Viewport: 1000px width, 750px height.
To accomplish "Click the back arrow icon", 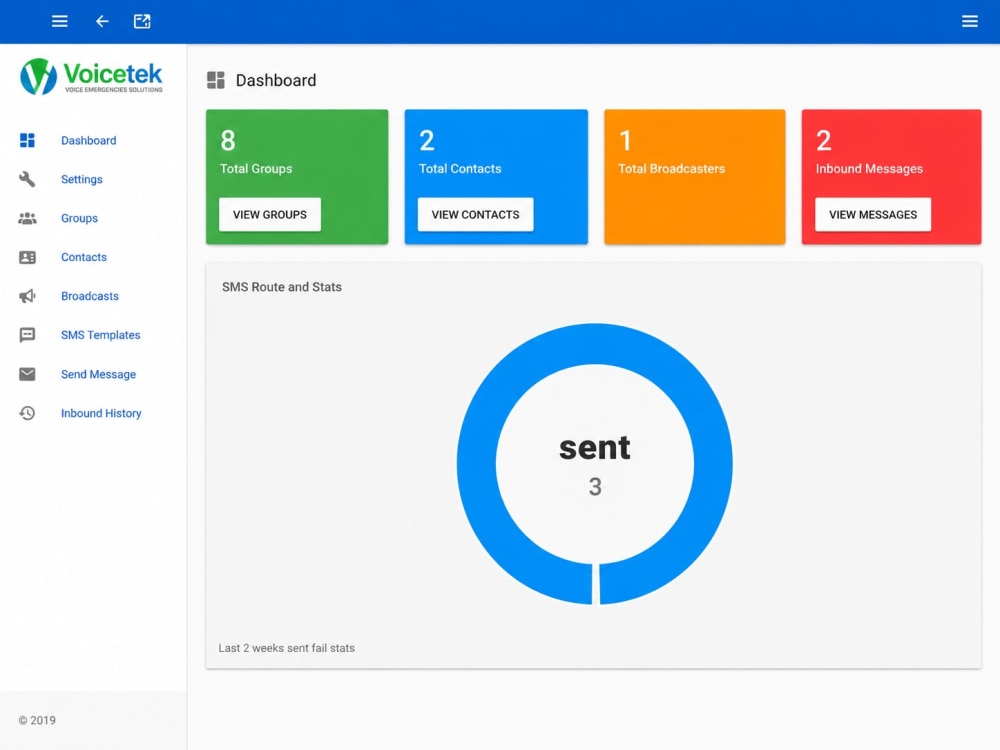I will point(102,21).
